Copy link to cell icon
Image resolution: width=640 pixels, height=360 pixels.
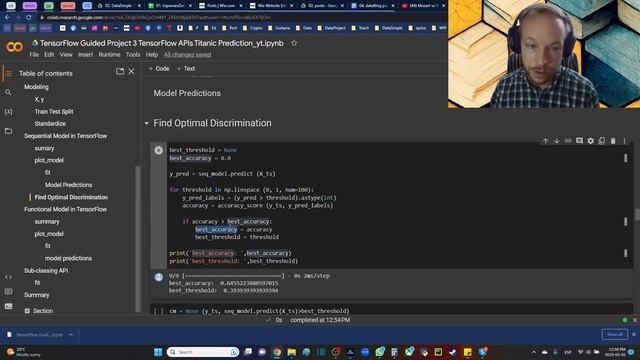click(x=568, y=141)
